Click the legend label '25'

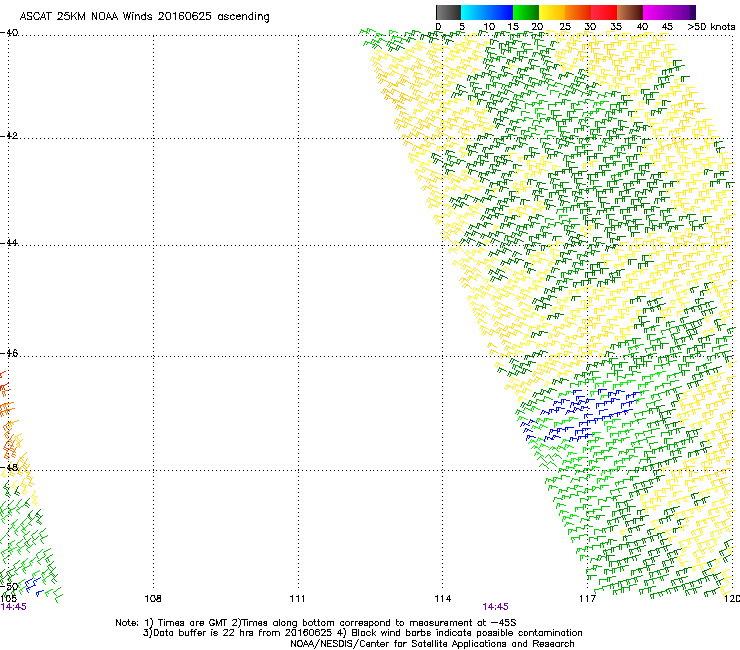(x=564, y=27)
